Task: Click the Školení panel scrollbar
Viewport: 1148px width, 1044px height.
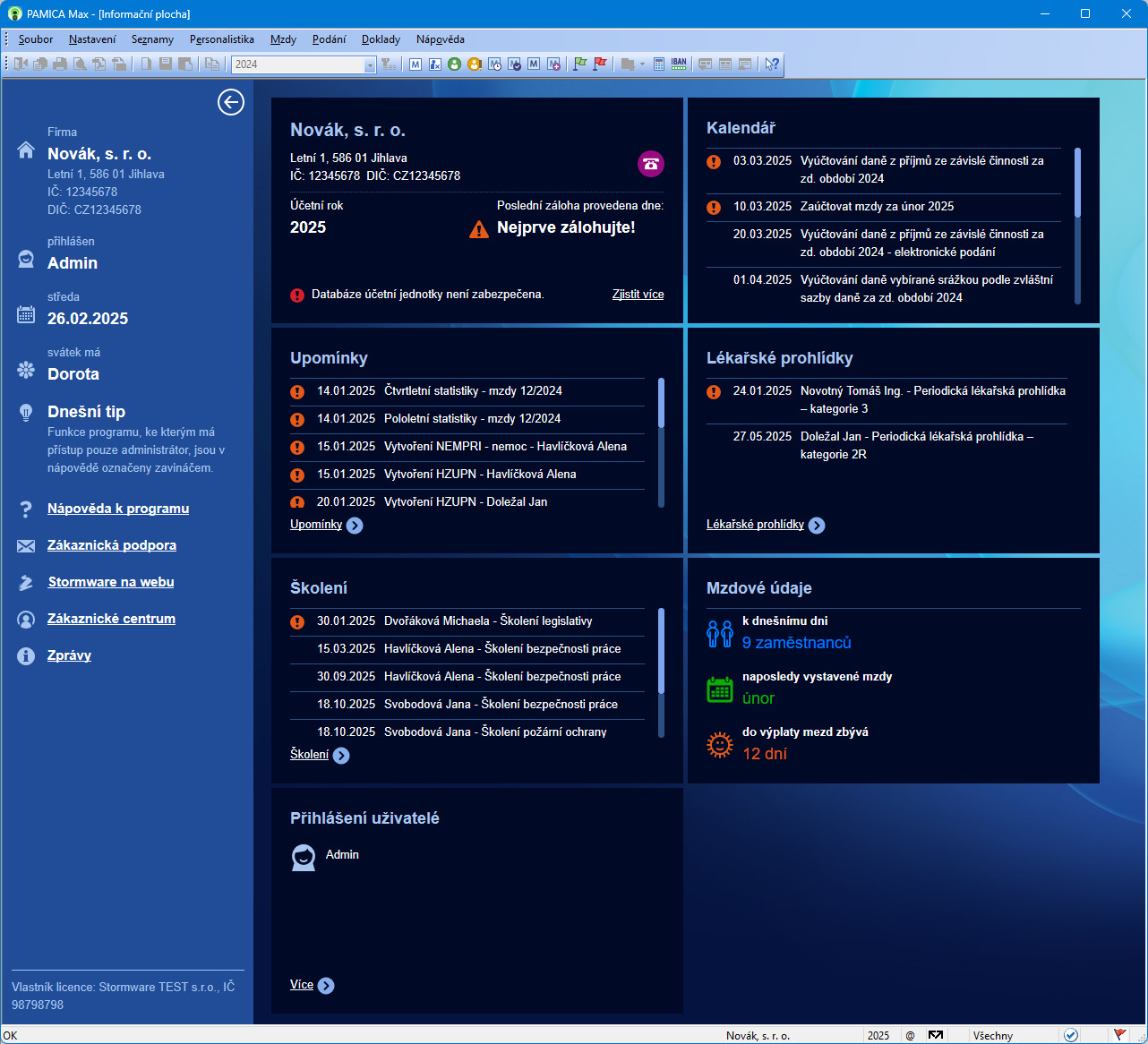Action: (662, 672)
